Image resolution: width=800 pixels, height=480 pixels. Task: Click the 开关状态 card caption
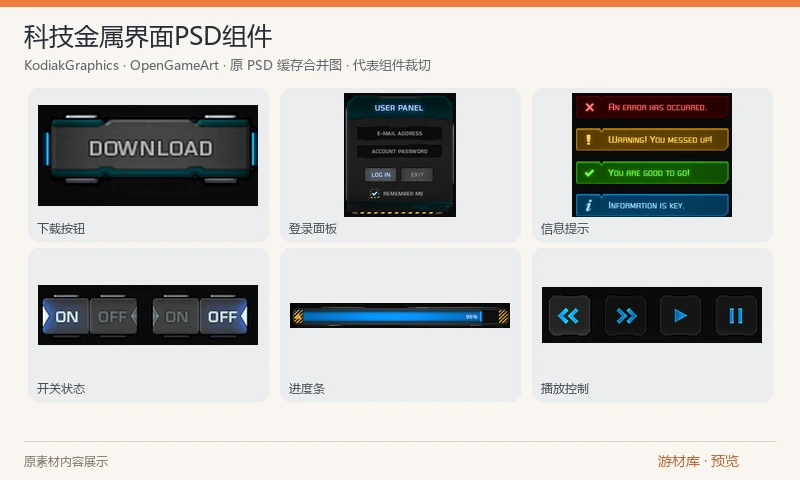click(x=61, y=389)
